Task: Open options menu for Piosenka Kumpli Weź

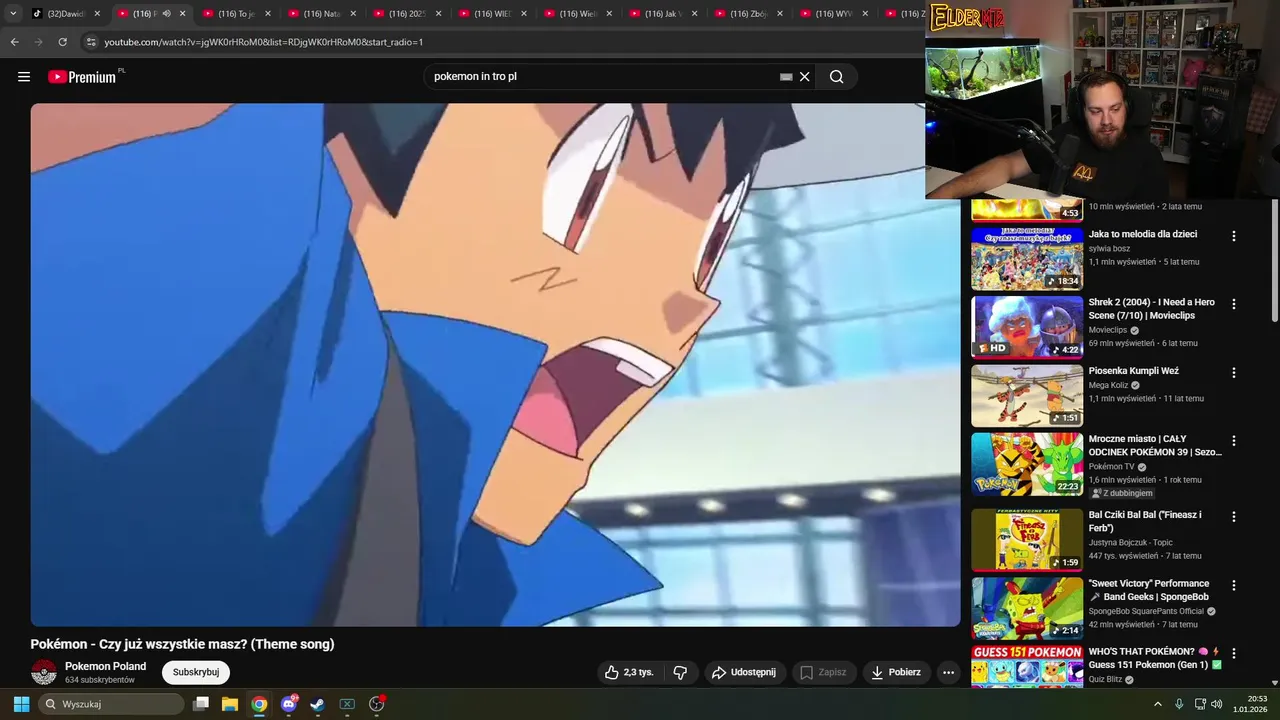Action: coord(1234,373)
